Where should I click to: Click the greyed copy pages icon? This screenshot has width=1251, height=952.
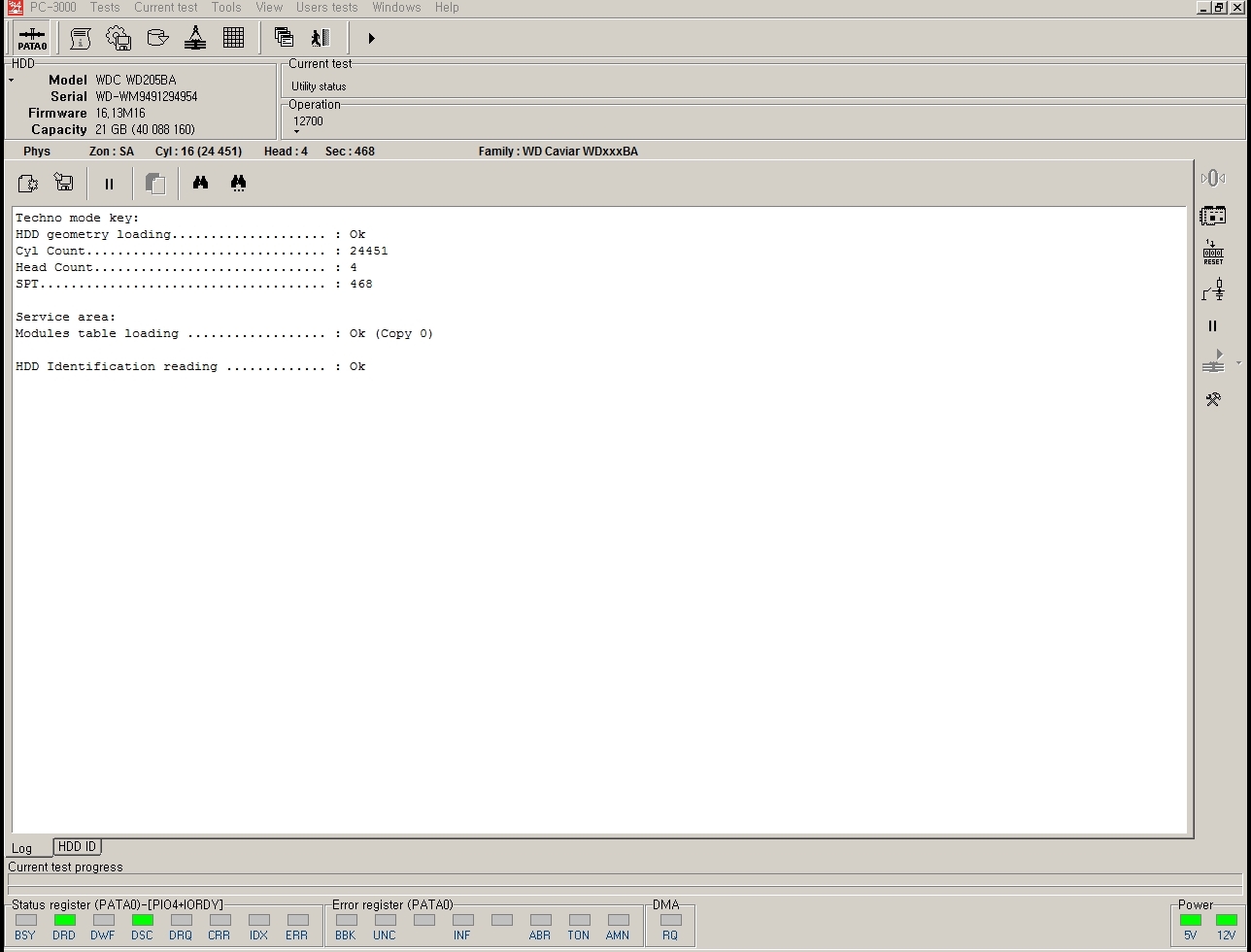155,184
